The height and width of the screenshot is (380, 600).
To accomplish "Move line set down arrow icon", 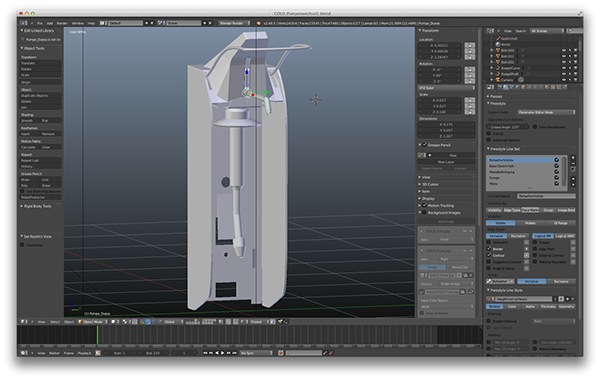I will coord(573,184).
